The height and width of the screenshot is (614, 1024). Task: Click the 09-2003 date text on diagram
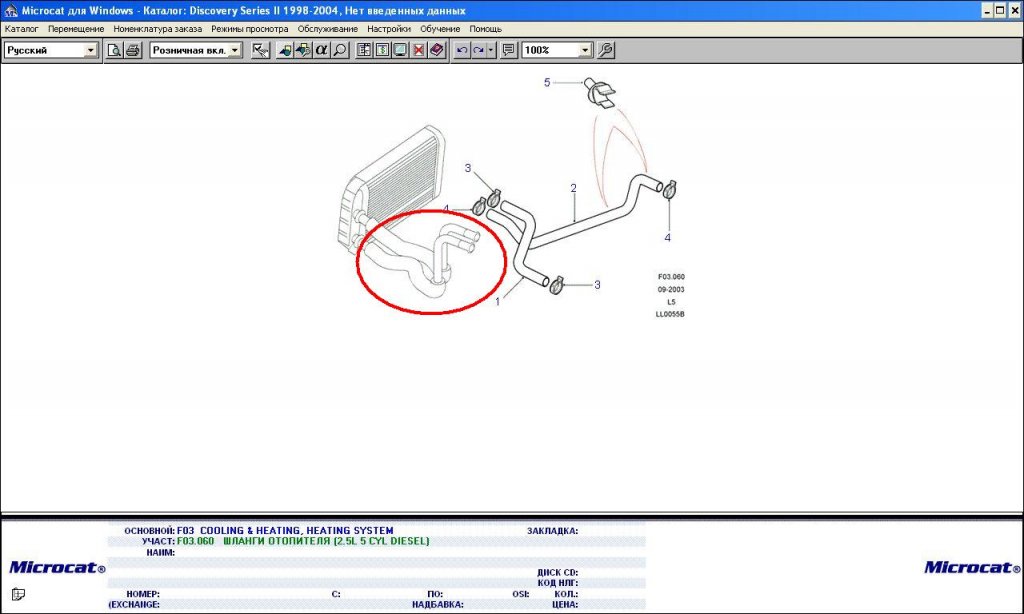pos(671,289)
